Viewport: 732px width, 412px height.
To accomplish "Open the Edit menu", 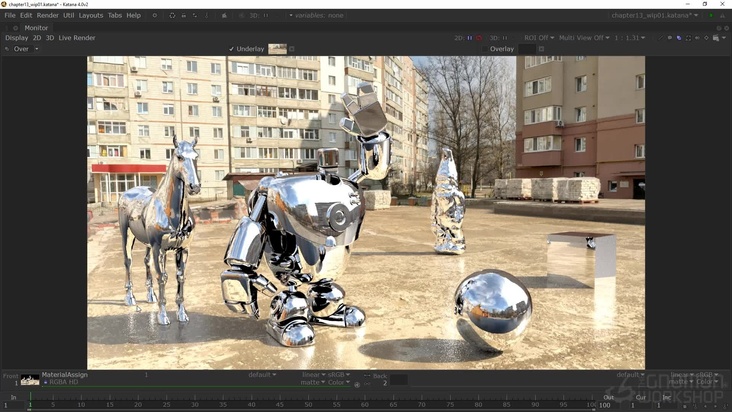I will [x=26, y=15].
